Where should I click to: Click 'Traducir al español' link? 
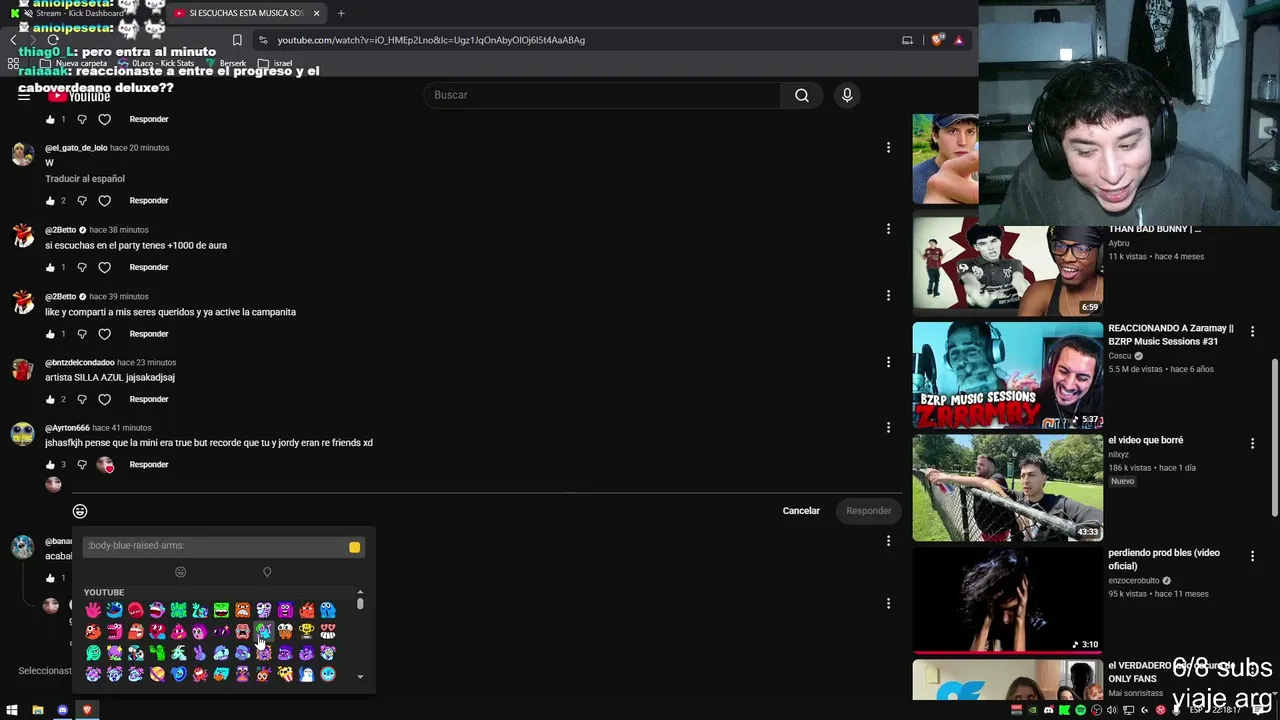tap(85, 179)
